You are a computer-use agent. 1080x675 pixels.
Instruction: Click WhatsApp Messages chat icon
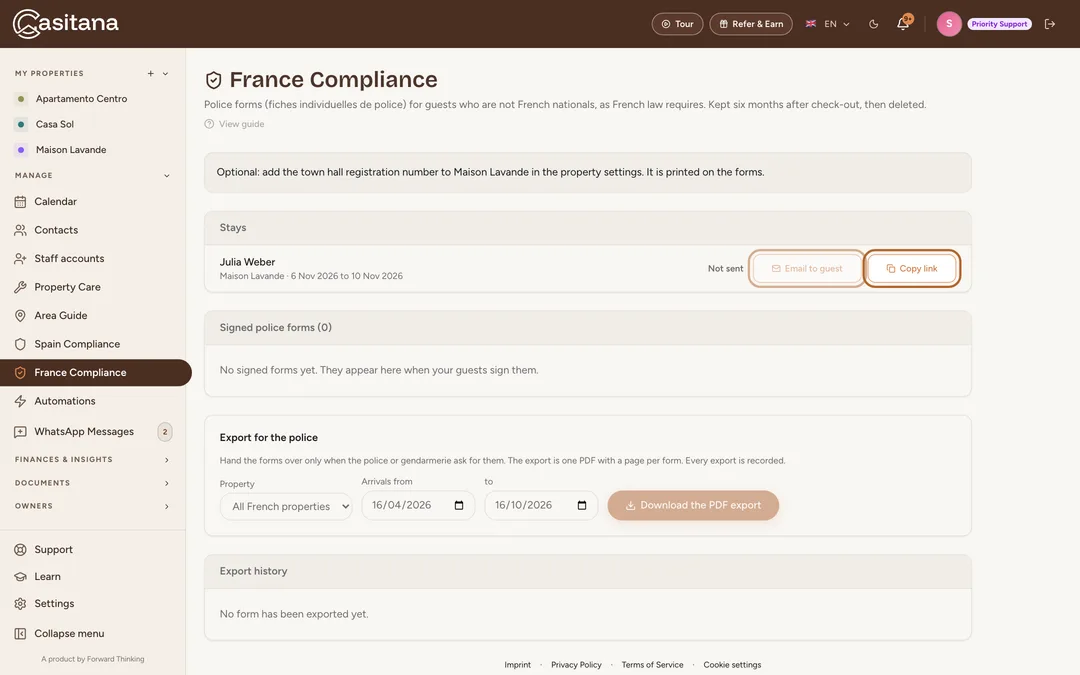20,432
